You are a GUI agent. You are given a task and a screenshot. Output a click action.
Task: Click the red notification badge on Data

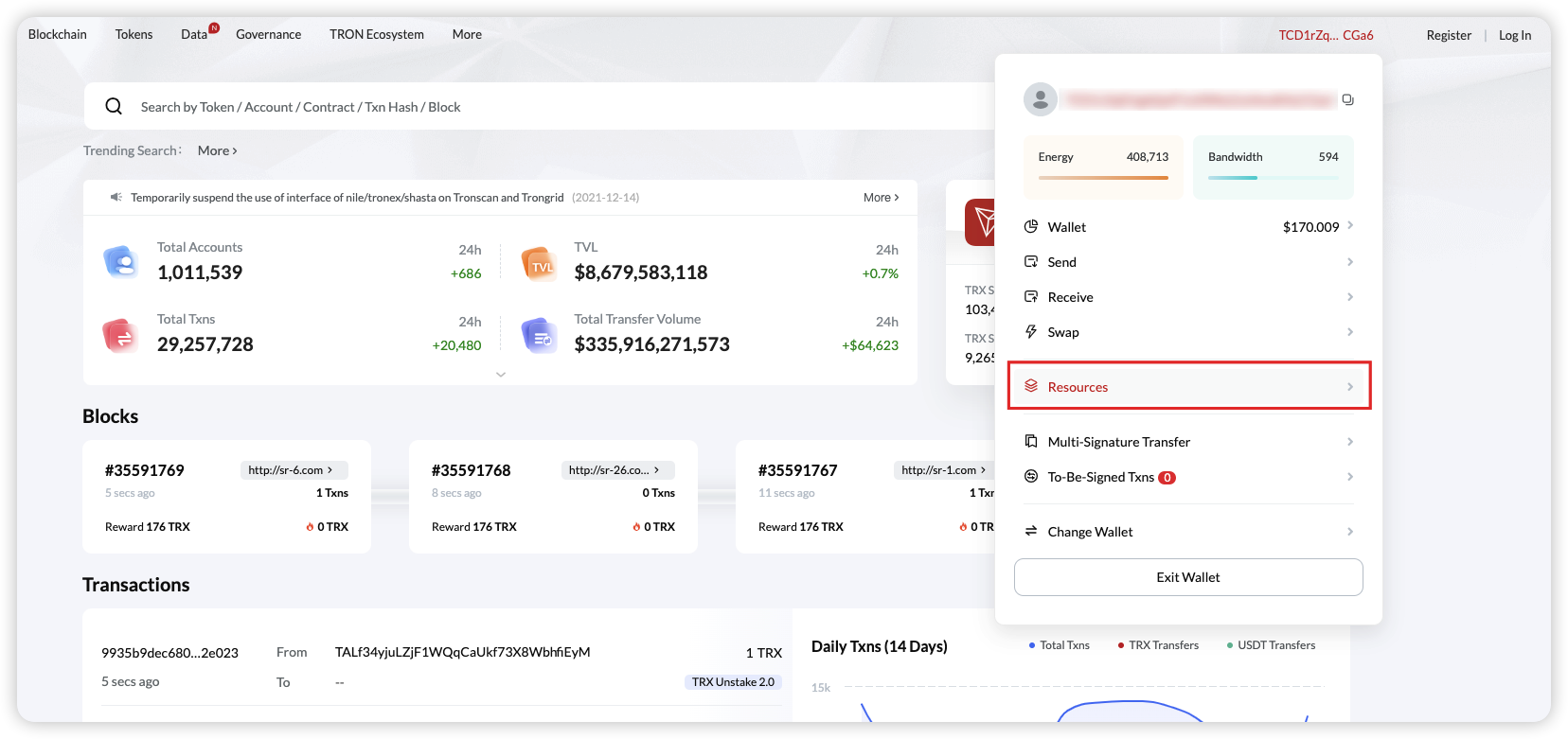[x=214, y=27]
